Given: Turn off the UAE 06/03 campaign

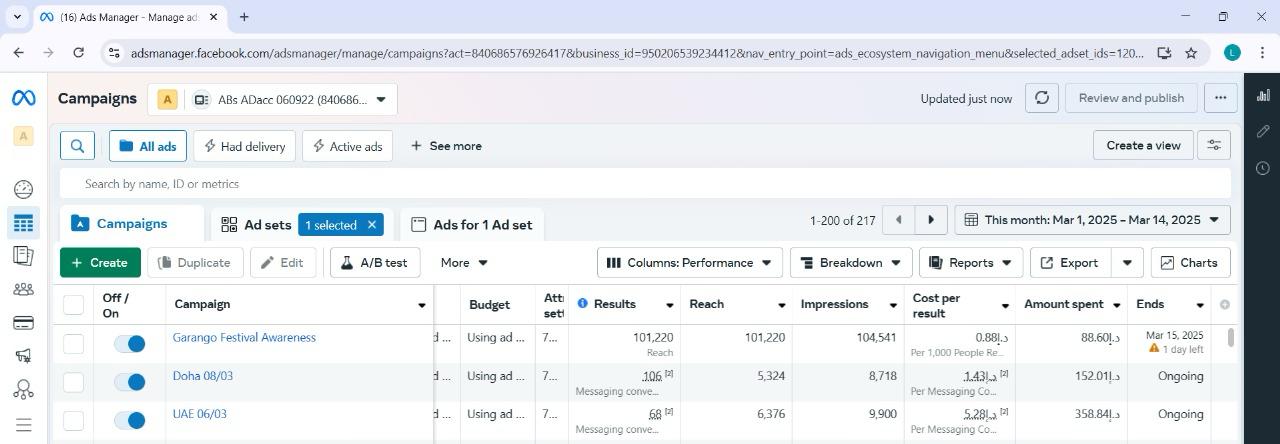Looking at the screenshot, I should 129,420.
